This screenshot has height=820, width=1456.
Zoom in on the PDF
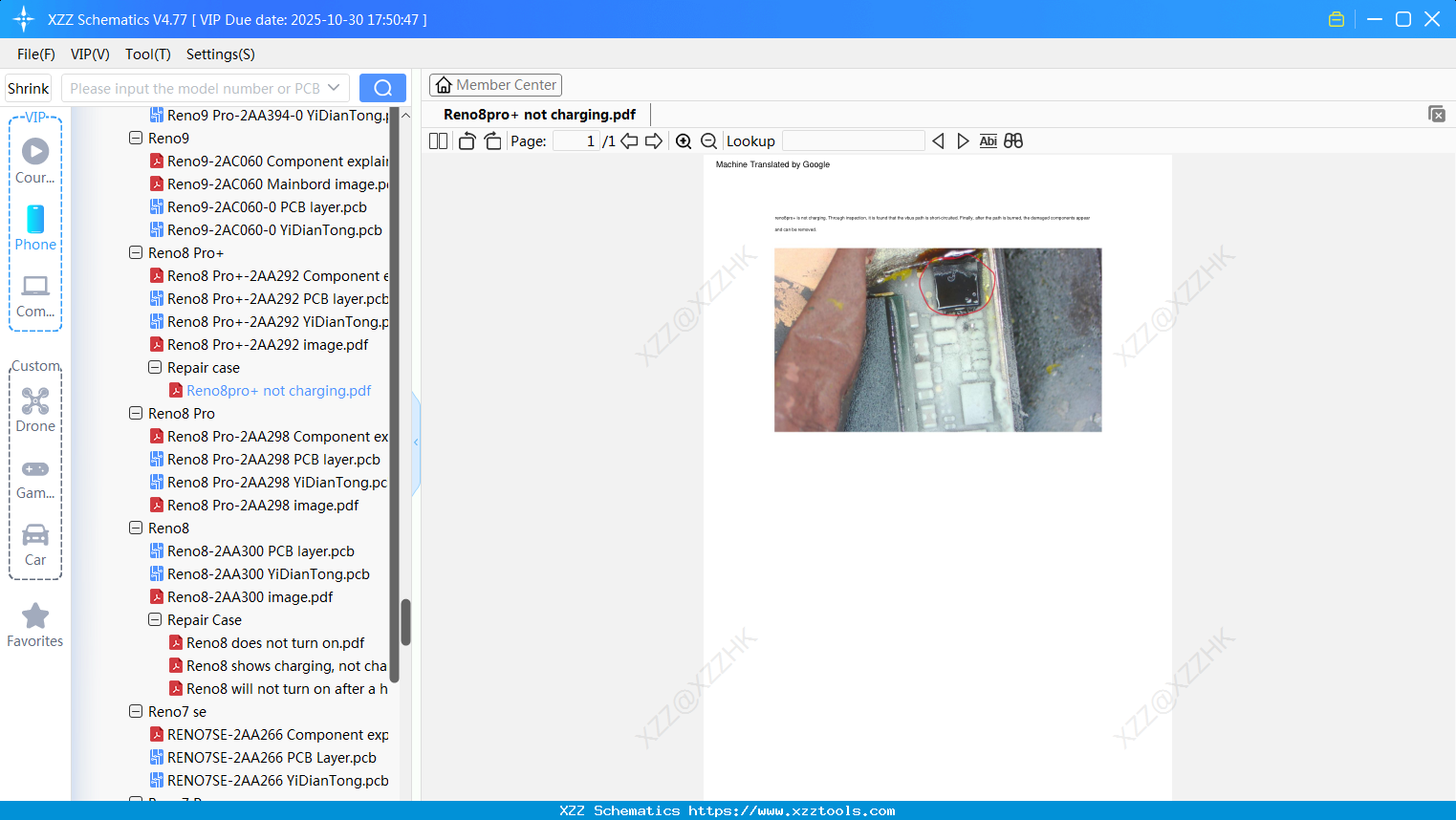click(684, 141)
